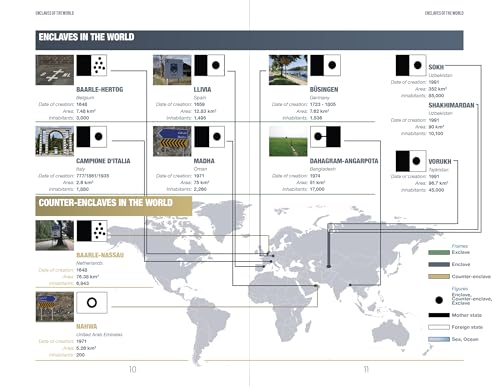The width and height of the screenshot is (500, 386).
Task: Click the 'BÜSINGEN' title
Action: [324, 89]
